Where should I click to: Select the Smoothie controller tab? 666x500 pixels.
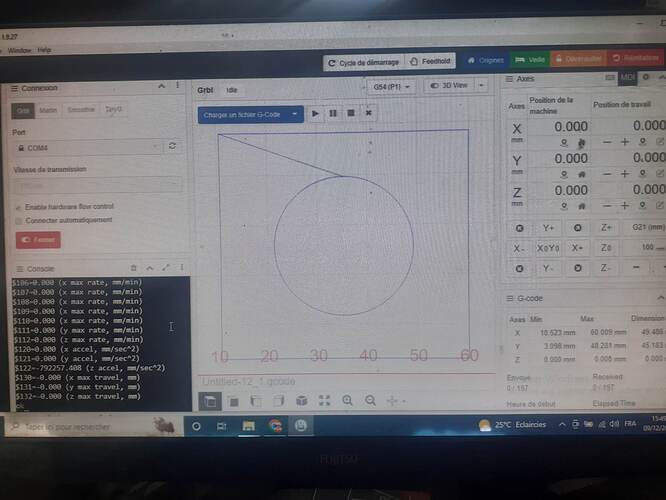tap(81, 110)
